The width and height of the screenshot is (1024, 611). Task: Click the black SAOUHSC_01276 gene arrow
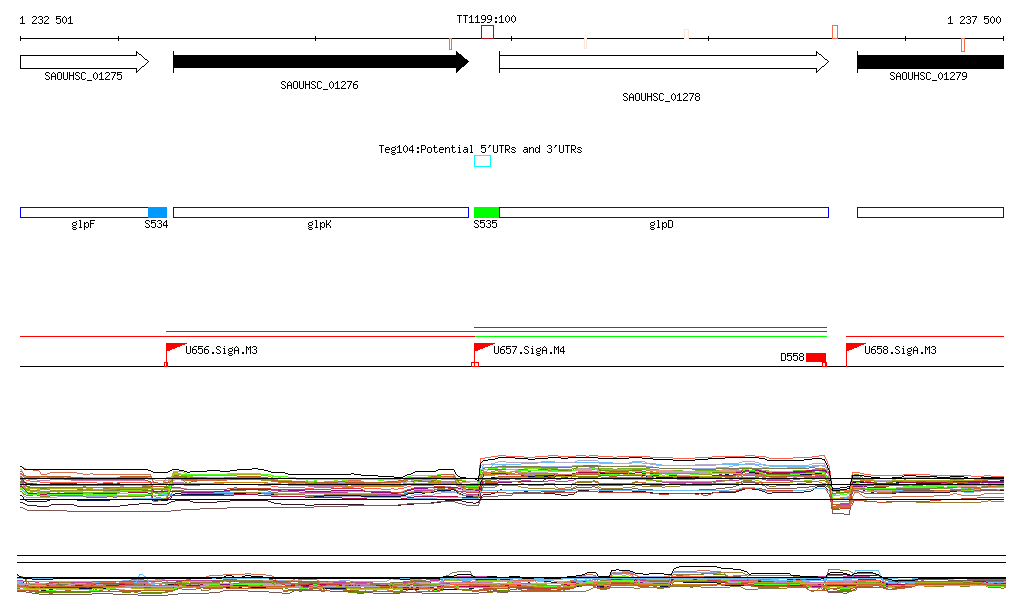tap(320, 63)
